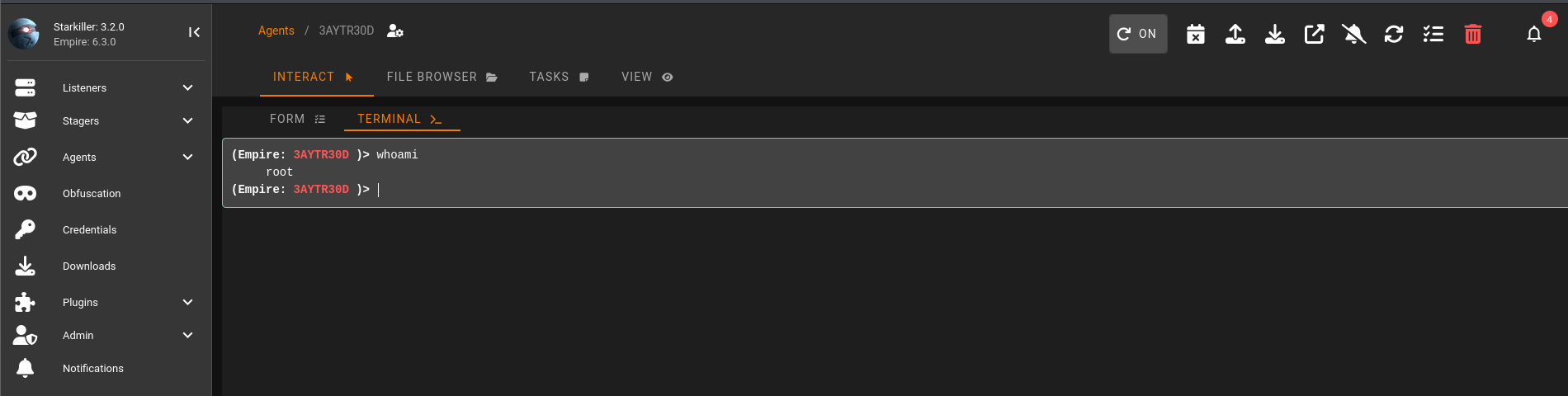Image resolution: width=1568 pixels, height=396 pixels.
Task: Toggle the crossed-out bell mute notifications icon
Action: pos(1353,34)
